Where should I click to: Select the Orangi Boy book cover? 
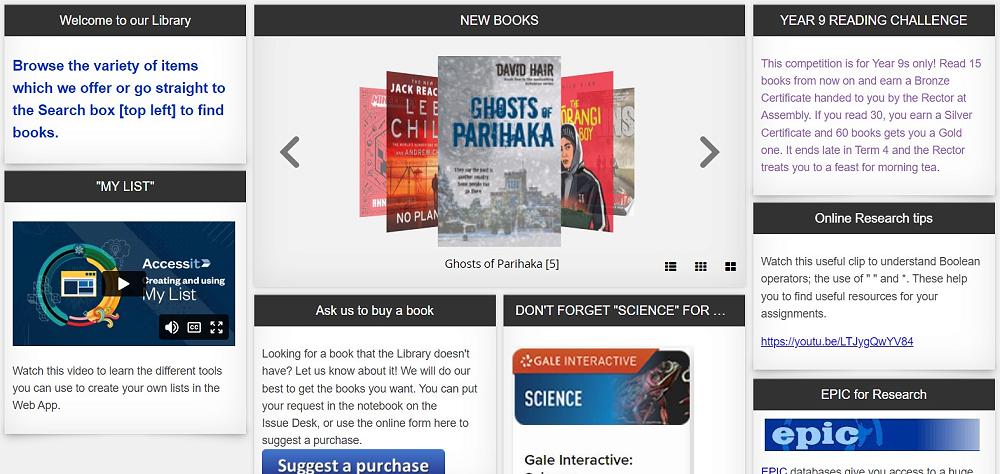pyautogui.click(x=587, y=151)
